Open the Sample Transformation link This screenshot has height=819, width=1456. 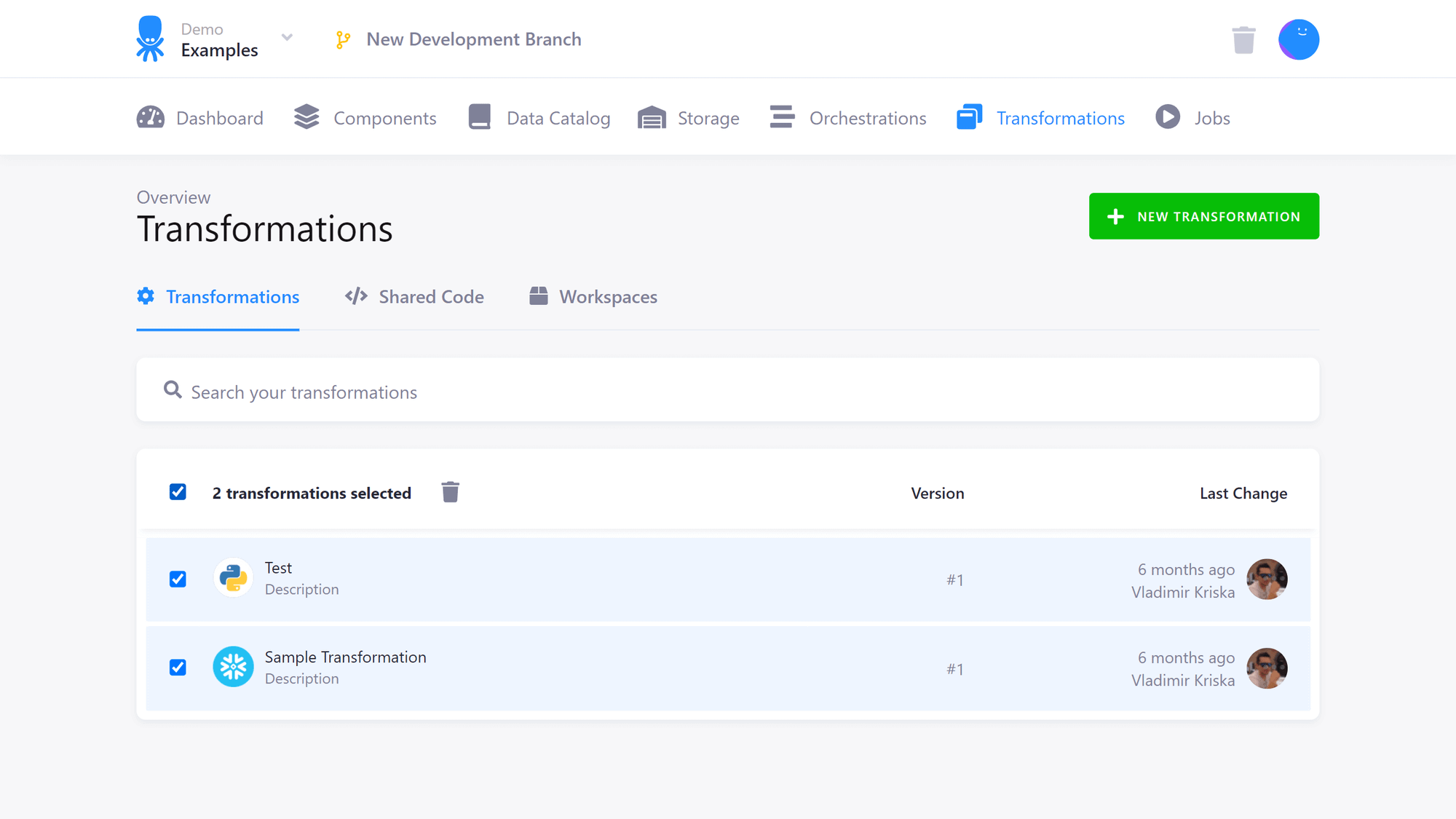tap(346, 657)
